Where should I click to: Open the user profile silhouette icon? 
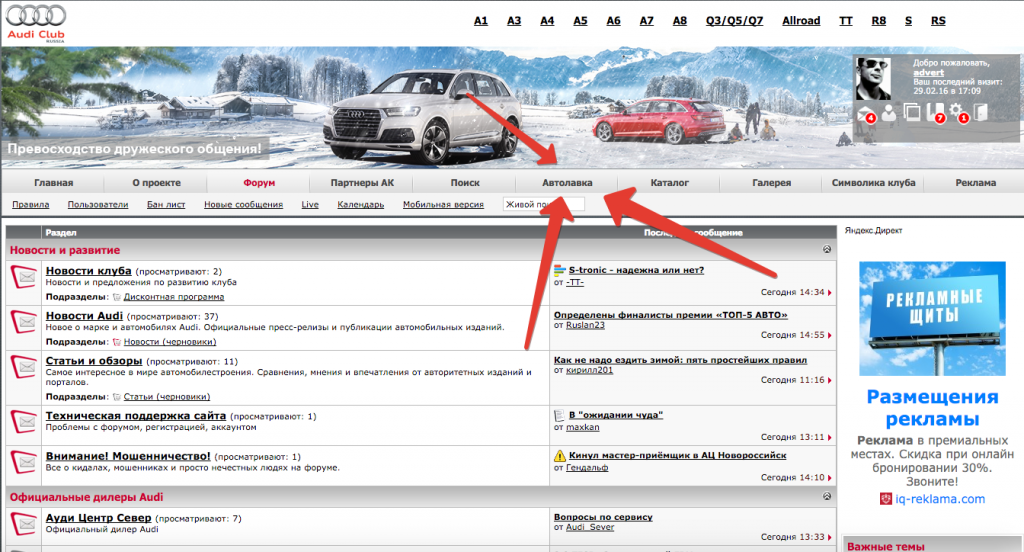click(889, 113)
